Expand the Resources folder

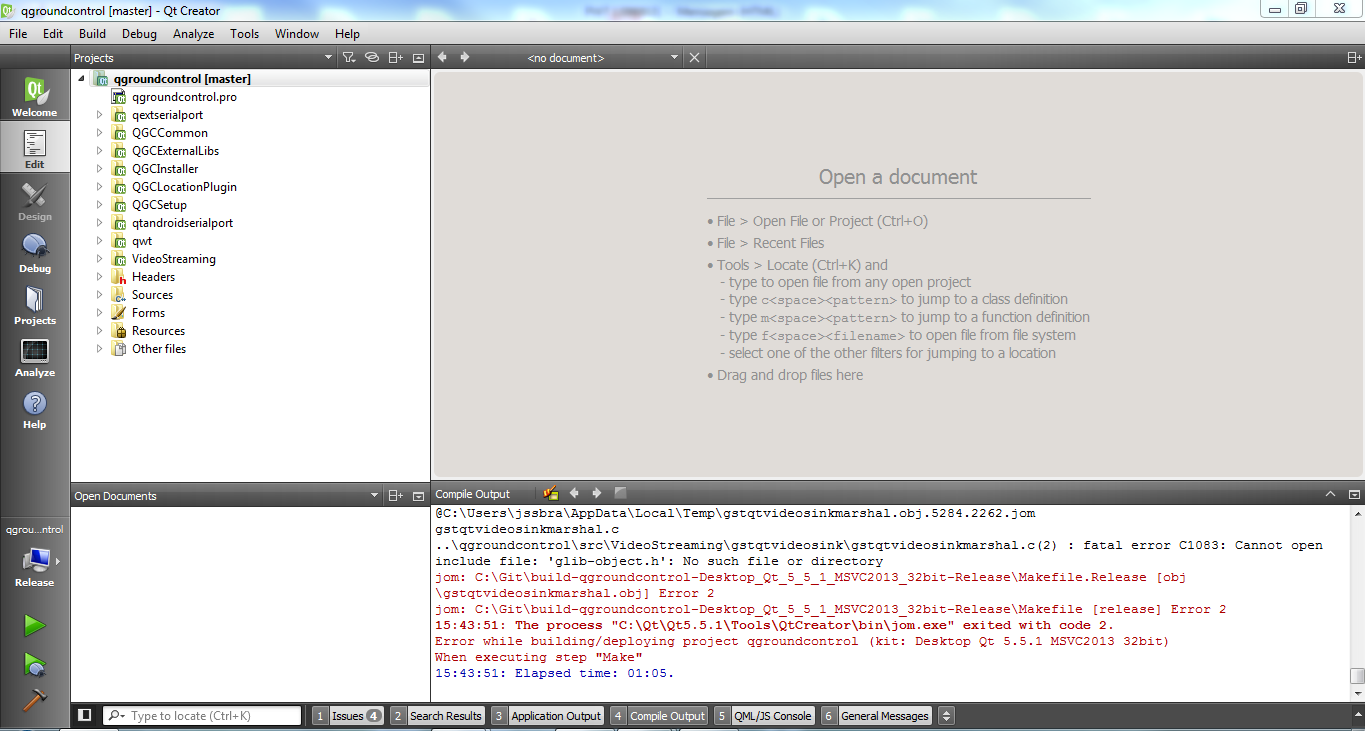(99, 331)
